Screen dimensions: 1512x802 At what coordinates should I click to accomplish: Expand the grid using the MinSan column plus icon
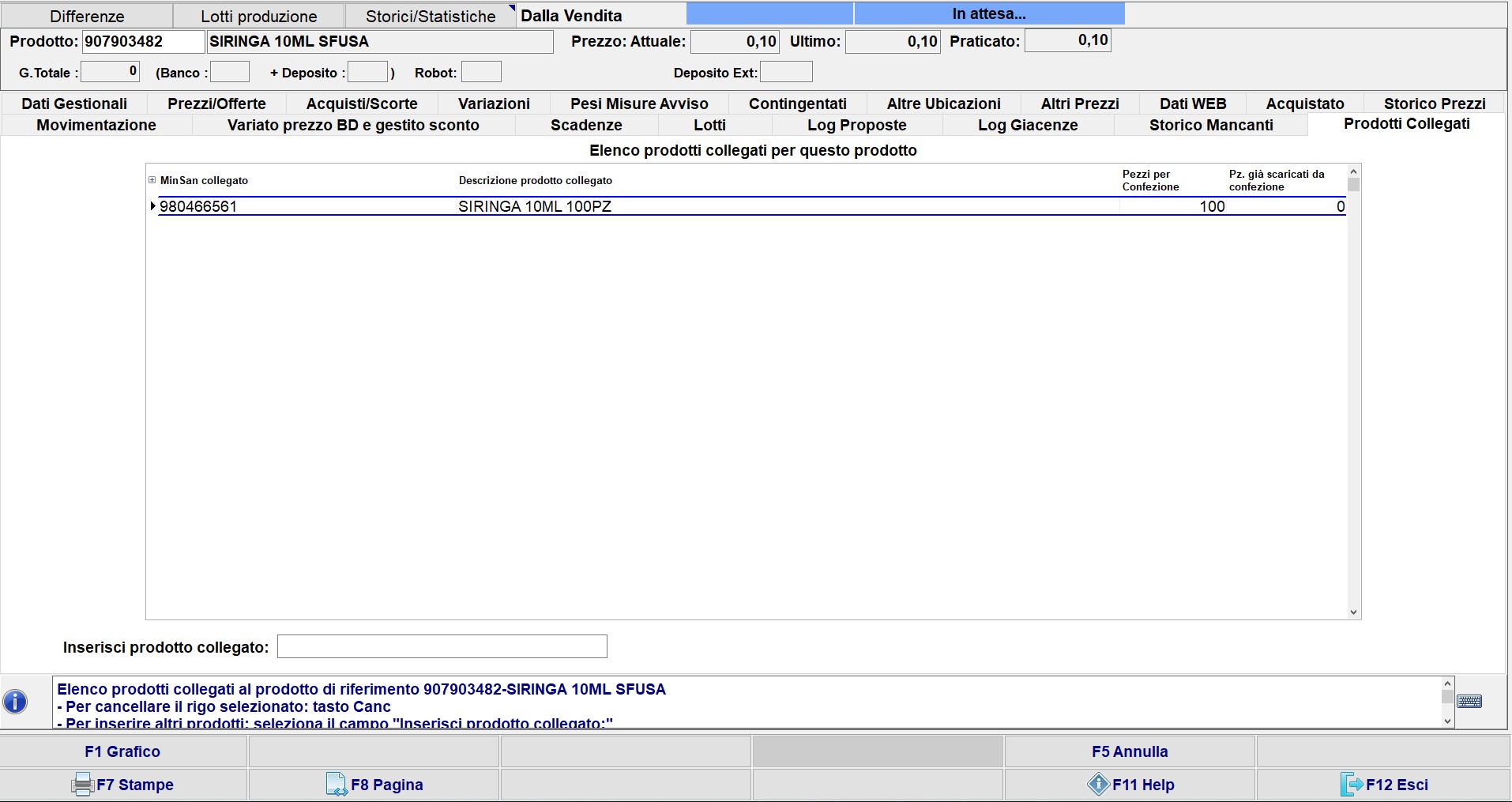(152, 180)
